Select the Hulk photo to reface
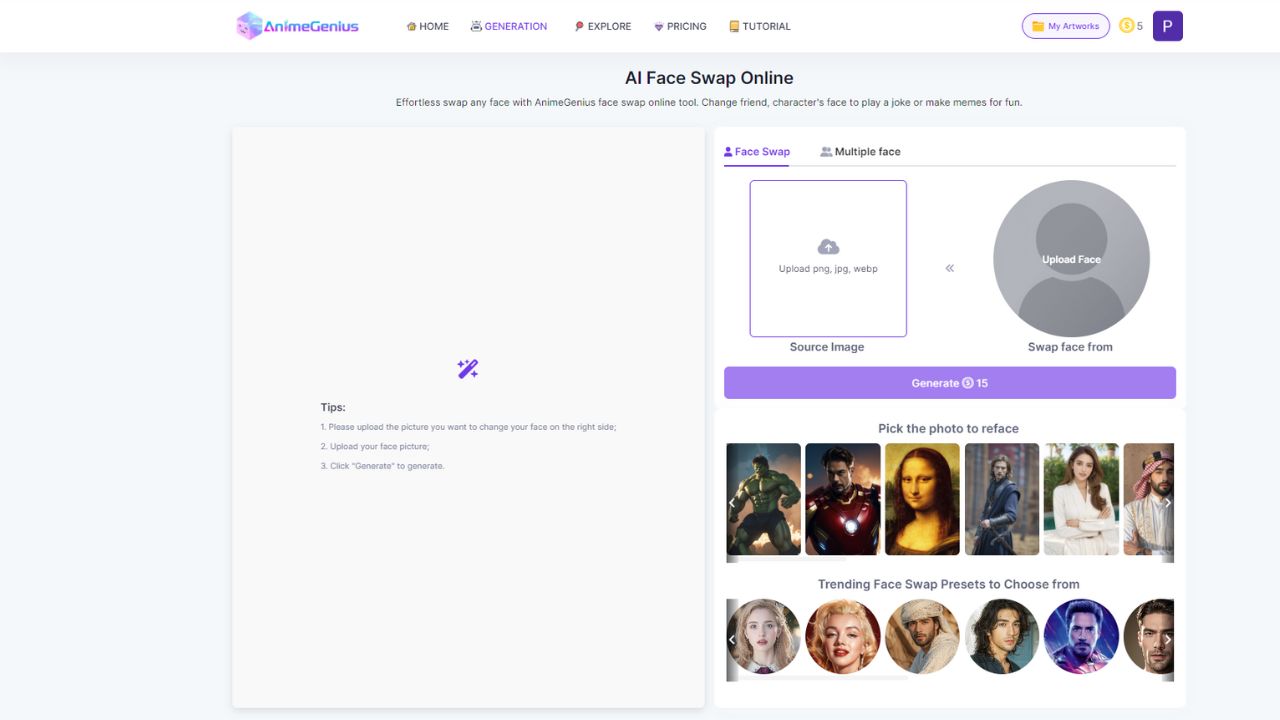This screenshot has height=720, width=1280. (763, 499)
